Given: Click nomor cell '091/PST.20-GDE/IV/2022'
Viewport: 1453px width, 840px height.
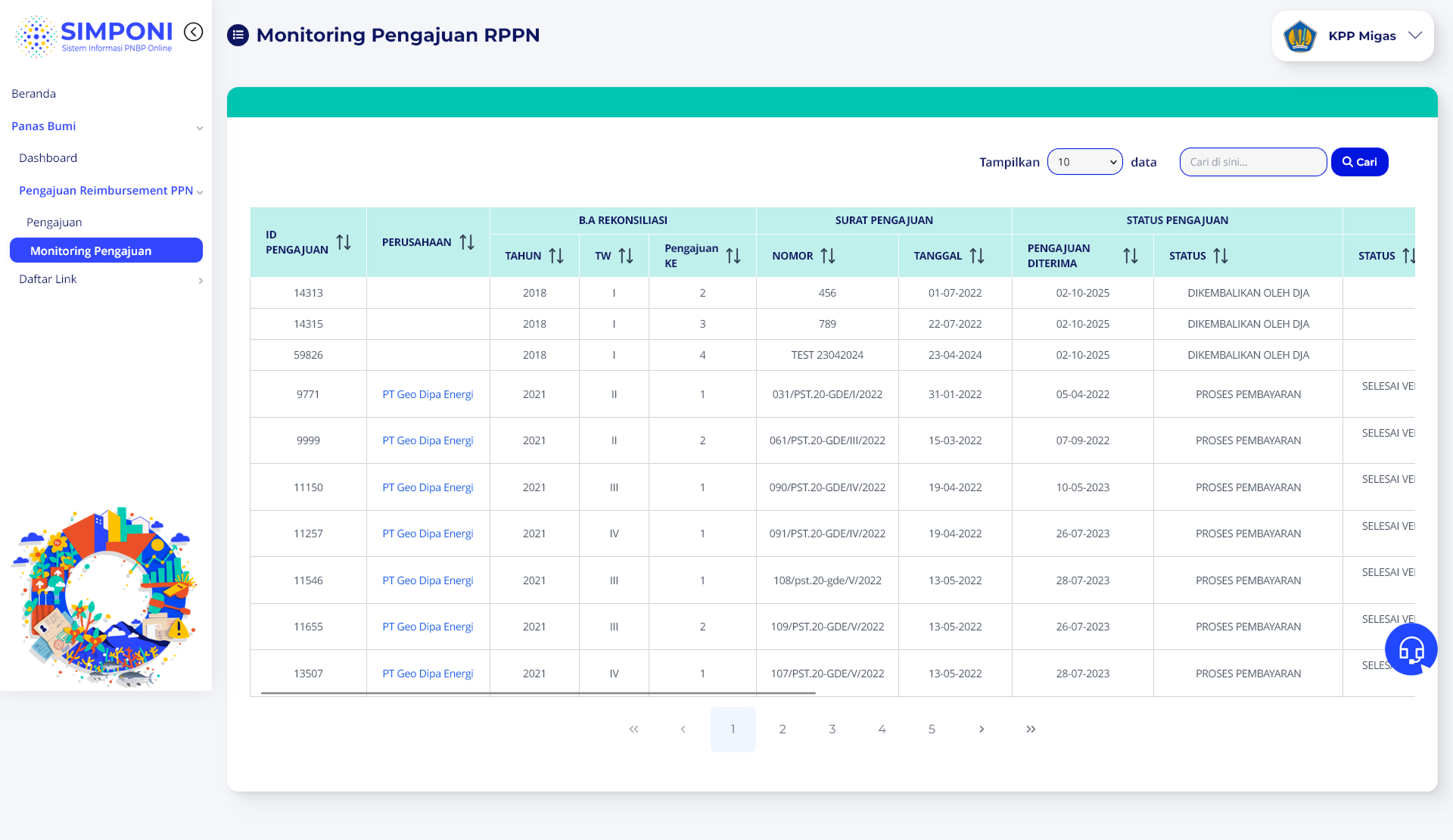Looking at the screenshot, I should coord(827,534).
